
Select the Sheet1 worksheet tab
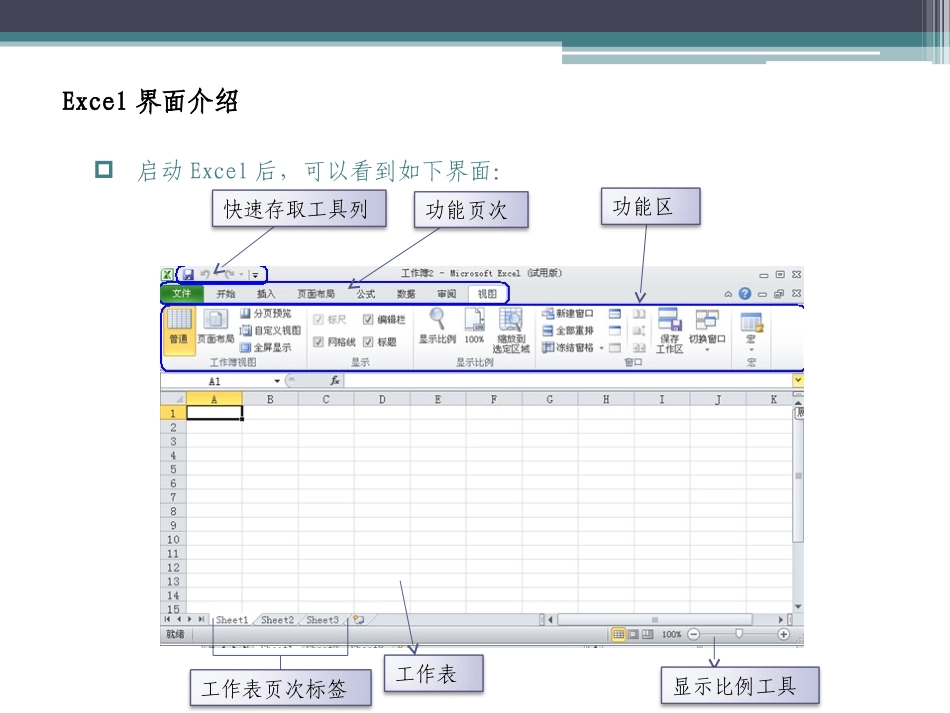point(232,620)
